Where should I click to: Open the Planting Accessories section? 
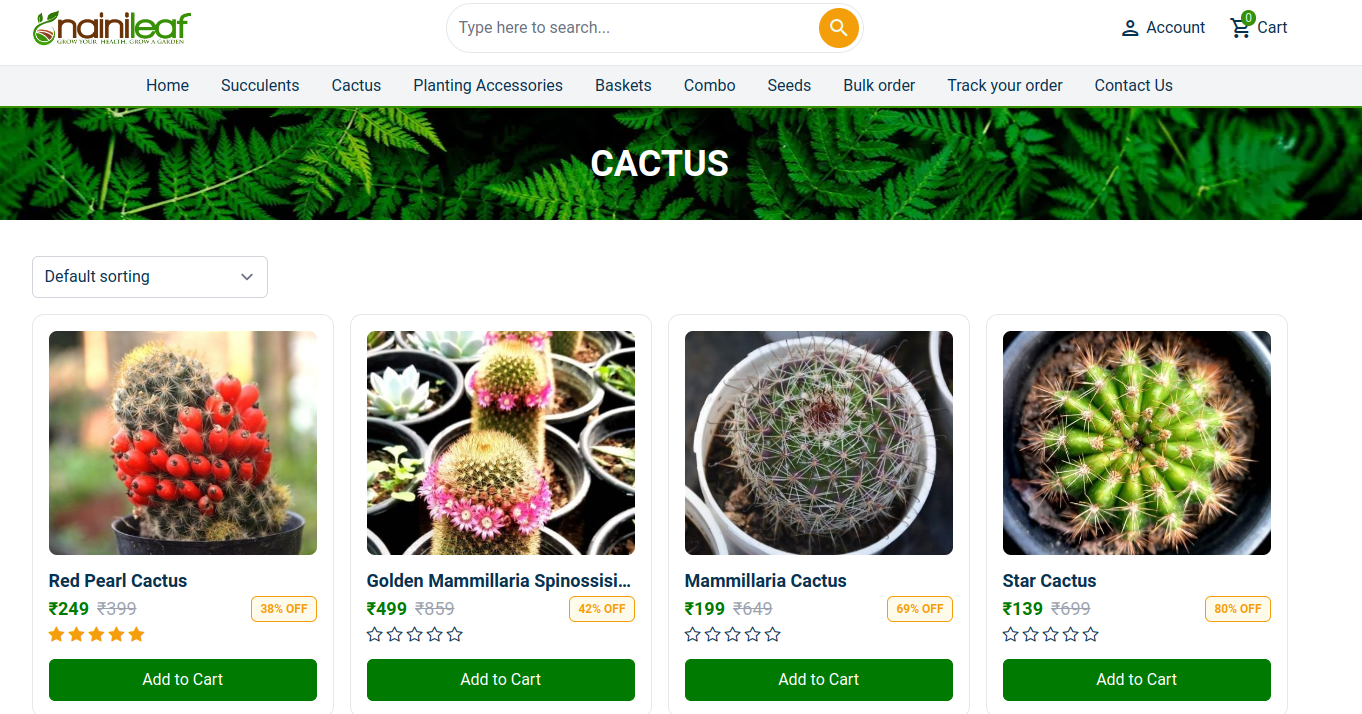[x=487, y=85]
